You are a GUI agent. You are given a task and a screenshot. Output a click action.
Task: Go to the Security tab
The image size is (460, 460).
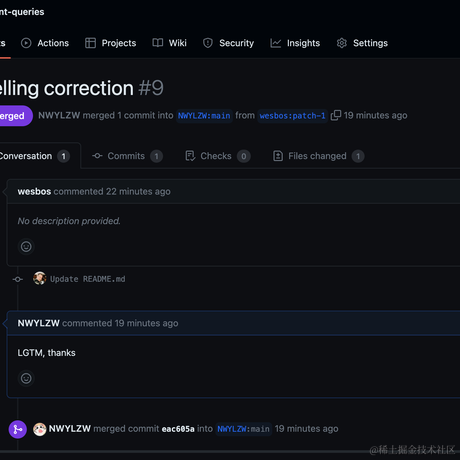click(228, 43)
